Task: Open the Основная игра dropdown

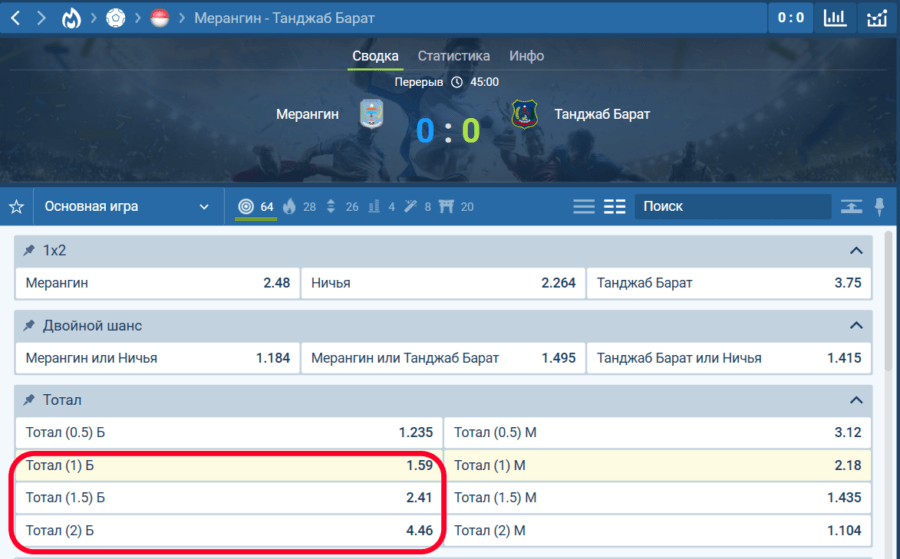Action: tap(126, 207)
